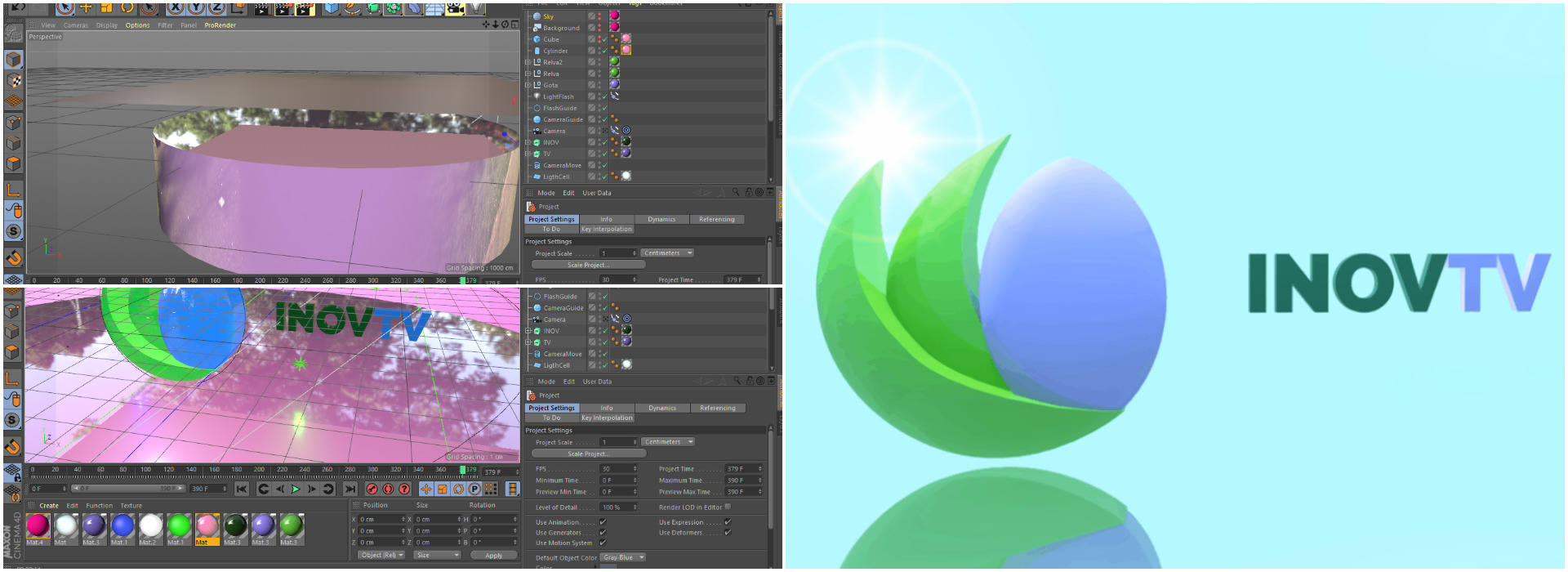Image resolution: width=1568 pixels, height=572 pixels.
Task: Open the film strip timeline icon
Action: pos(512,489)
